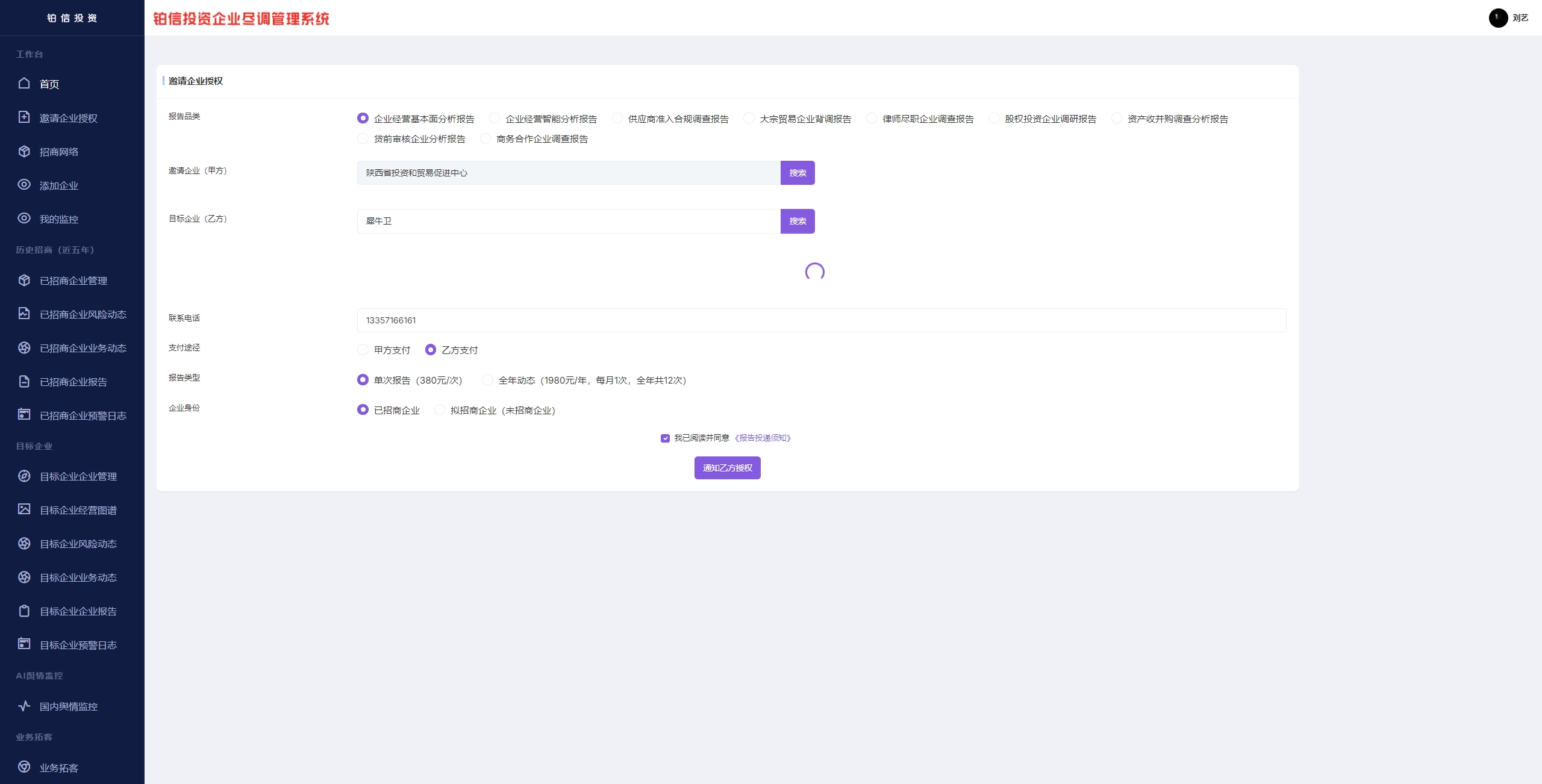This screenshot has height=784, width=1542.
Task: Click the icon for 已招商企业风险动态
Action: tap(24, 313)
